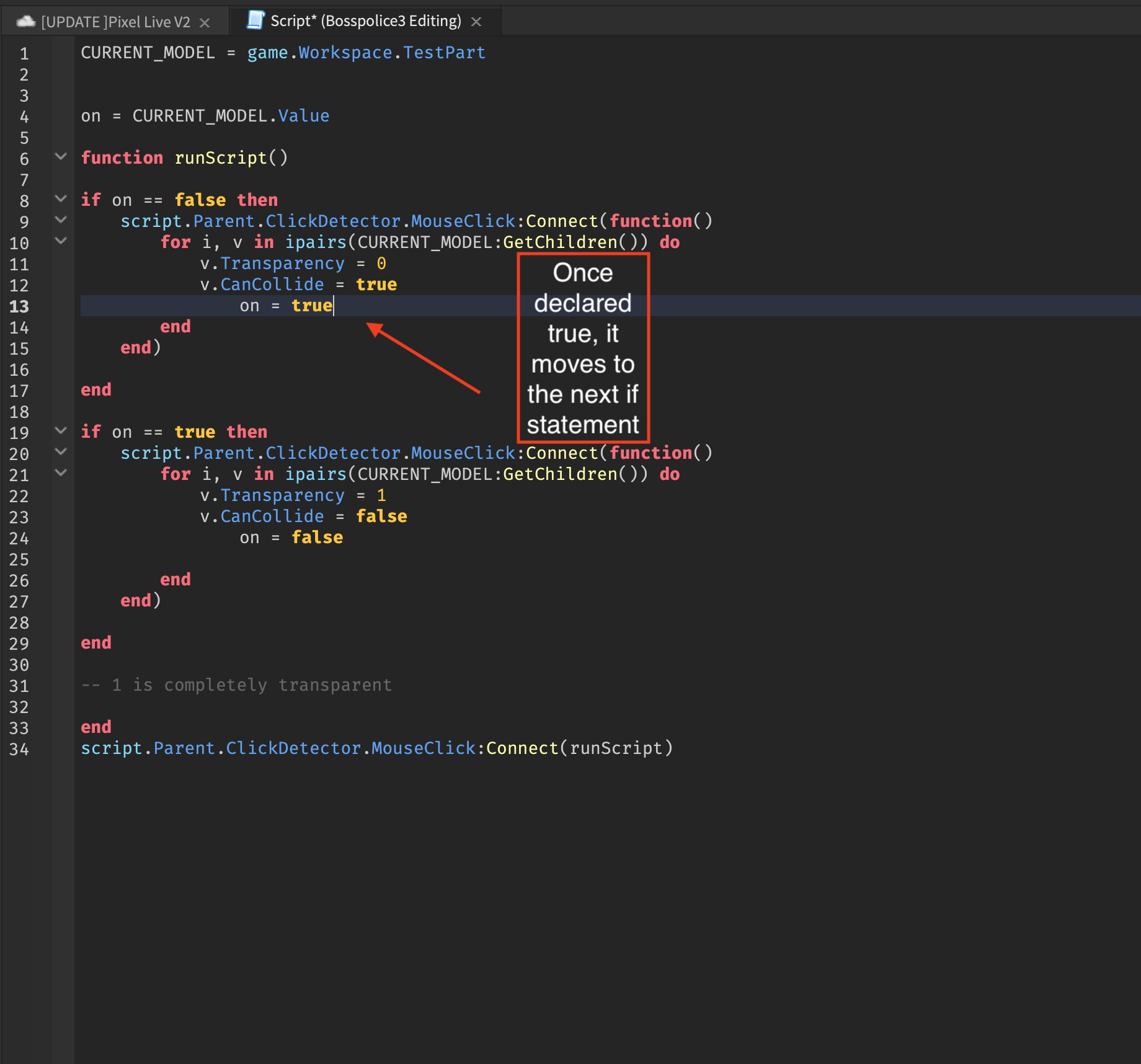Click the cloud icon on Pixel Live V2 tab

(25, 22)
